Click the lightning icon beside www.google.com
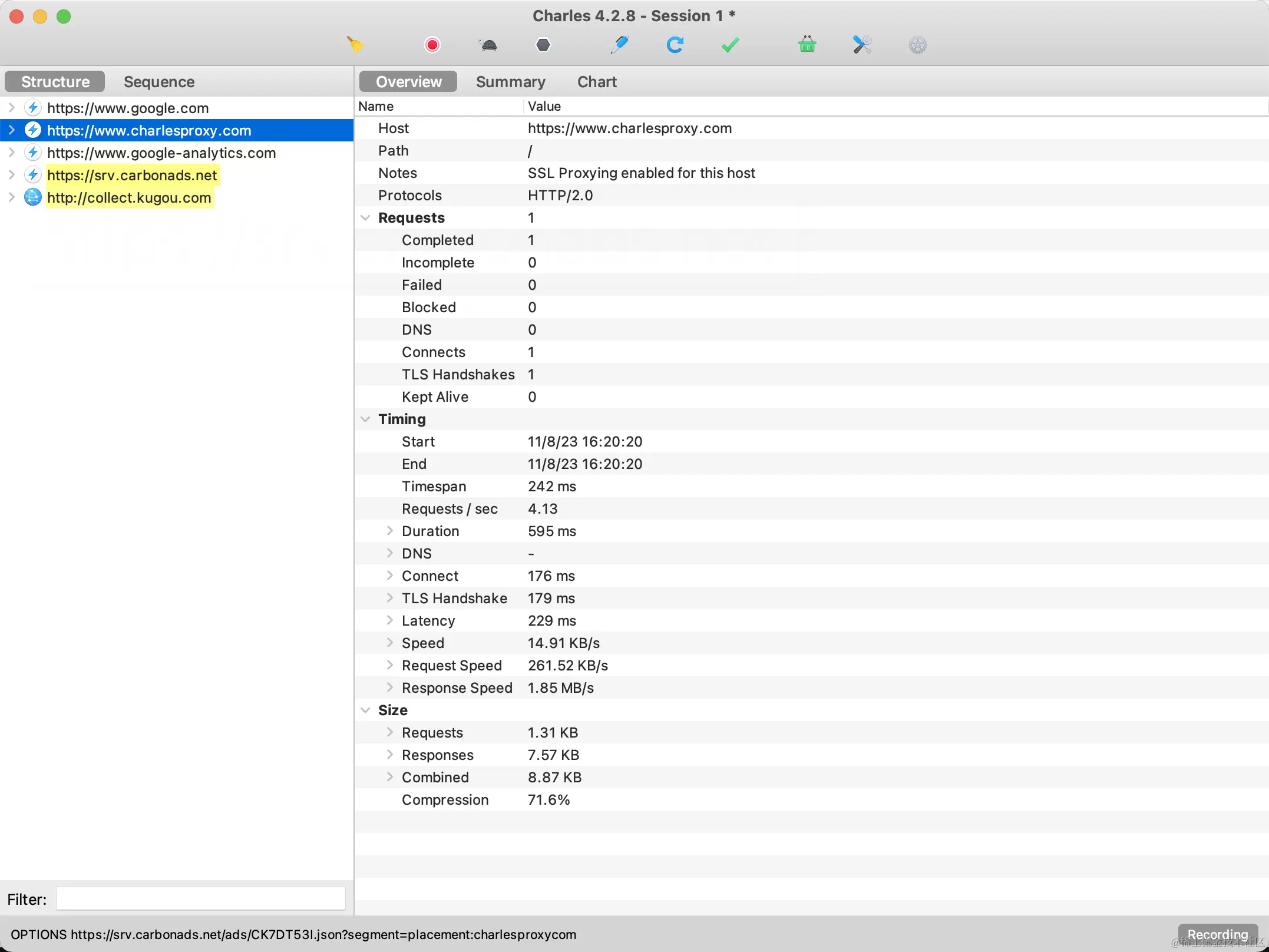This screenshot has width=1269, height=952. [33, 108]
